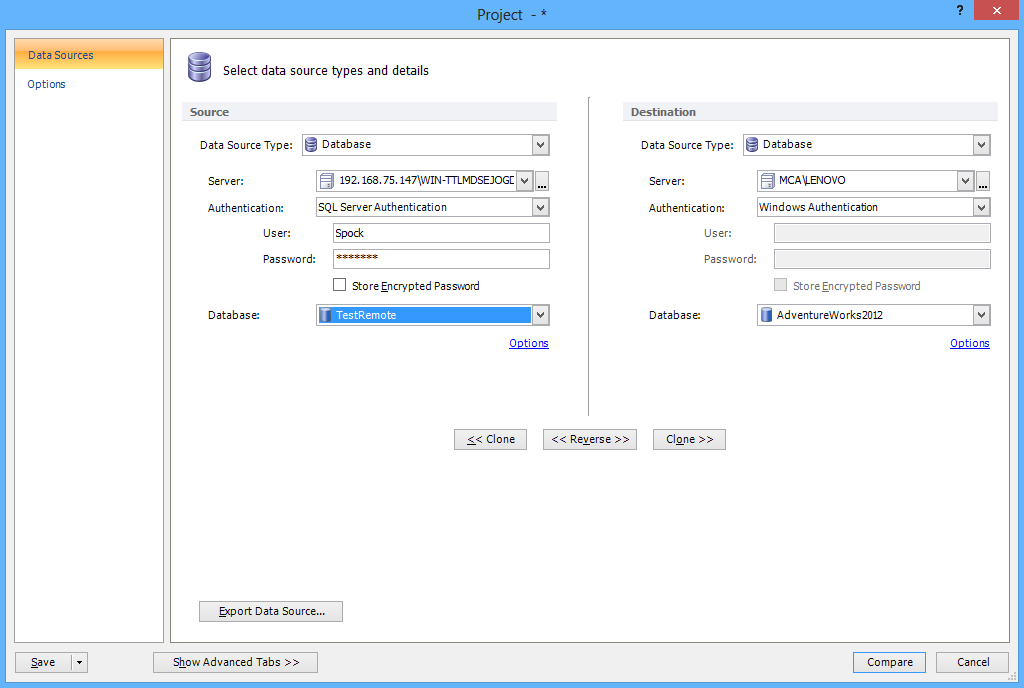Click disabled Destination Store Encrypted Password checkbox
Screen dimensions: 1024x688
(780, 285)
